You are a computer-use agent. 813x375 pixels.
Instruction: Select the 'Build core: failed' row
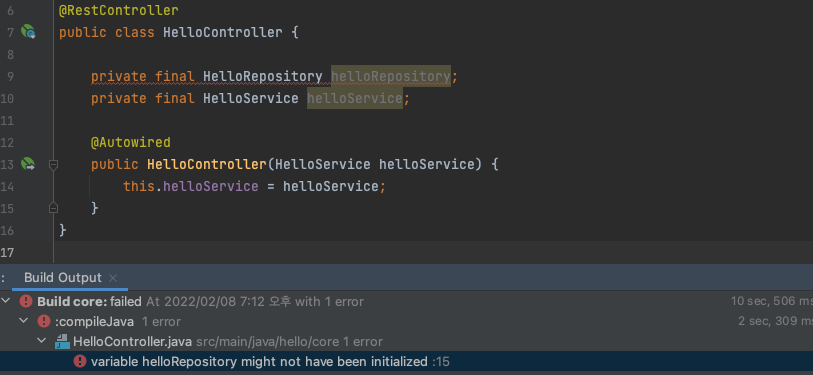(406, 301)
